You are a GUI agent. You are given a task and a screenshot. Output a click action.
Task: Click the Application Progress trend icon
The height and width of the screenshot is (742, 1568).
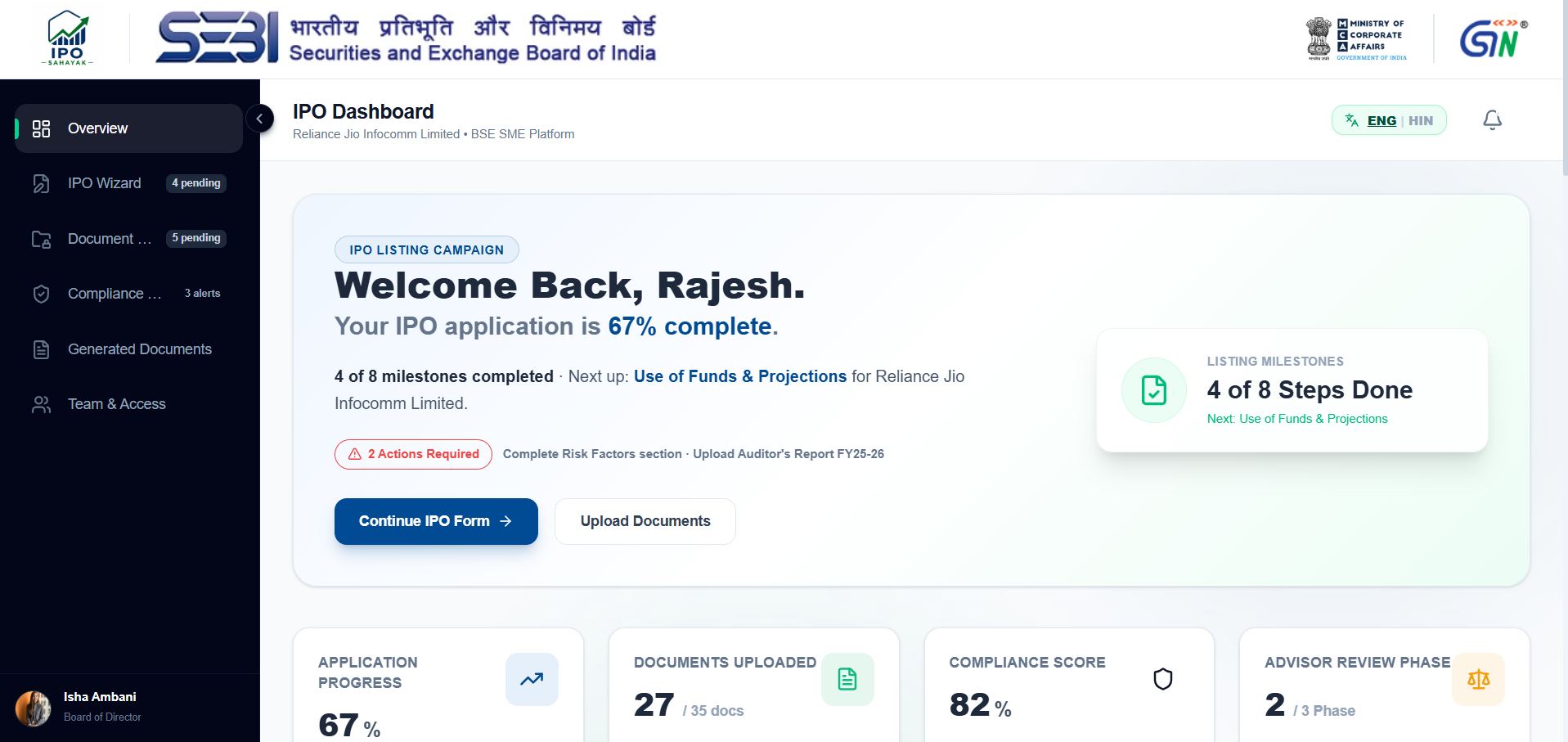532,679
